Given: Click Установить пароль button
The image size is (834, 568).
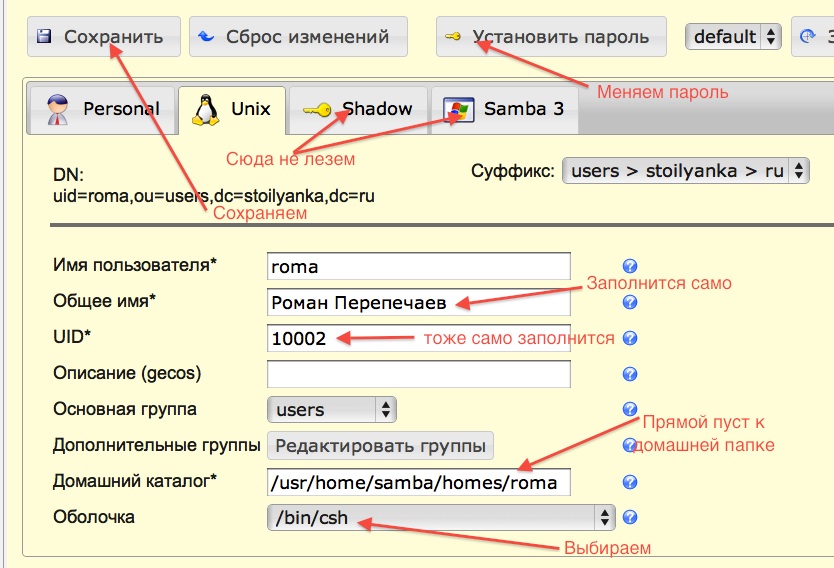Looking at the screenshot, I should click(549, 37).
